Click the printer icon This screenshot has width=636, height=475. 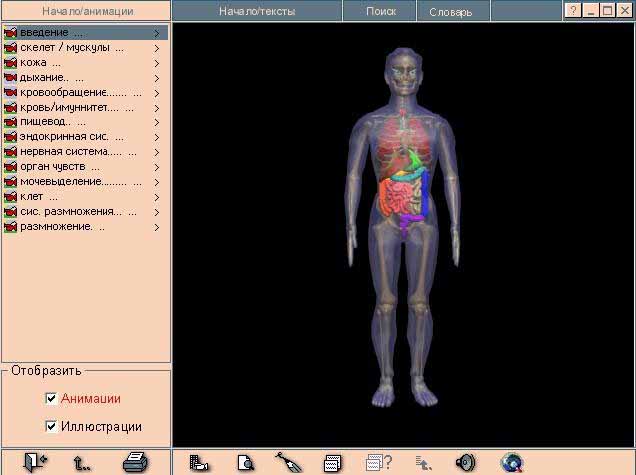coord(135,462)
